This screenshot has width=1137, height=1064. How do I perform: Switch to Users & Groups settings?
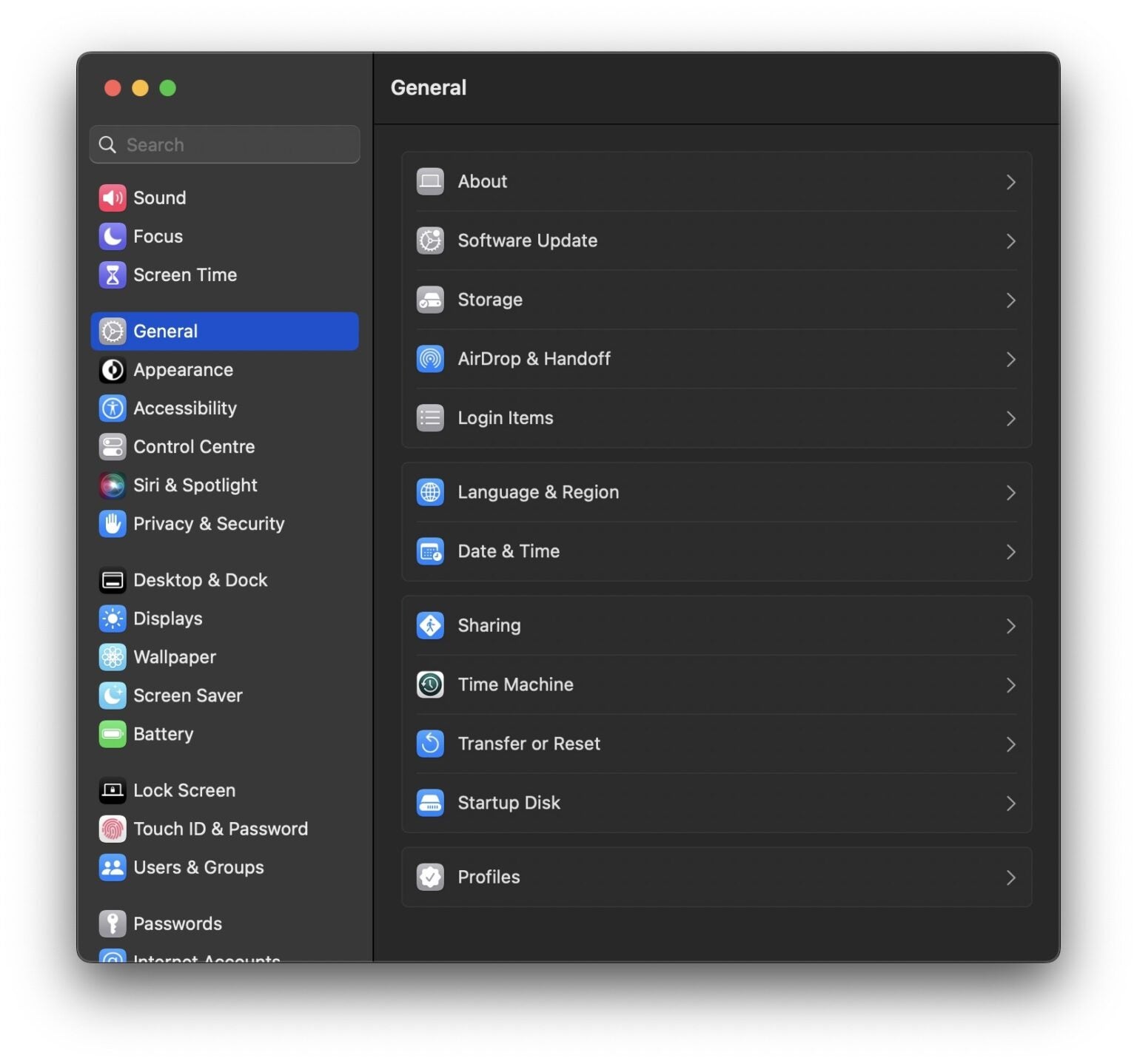[x=198, y=867]
